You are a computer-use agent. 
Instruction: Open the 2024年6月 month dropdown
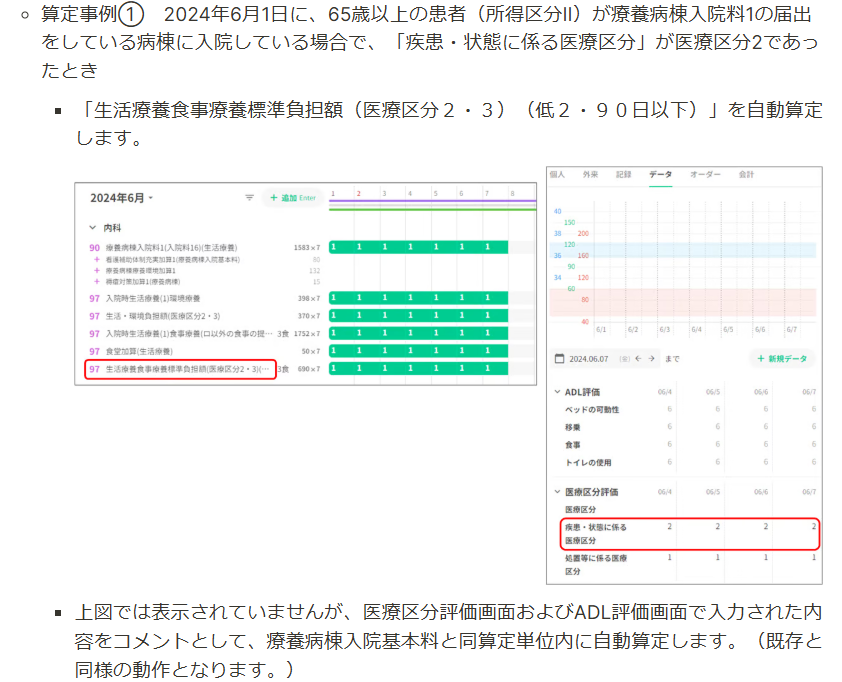[x=121, y=198]
